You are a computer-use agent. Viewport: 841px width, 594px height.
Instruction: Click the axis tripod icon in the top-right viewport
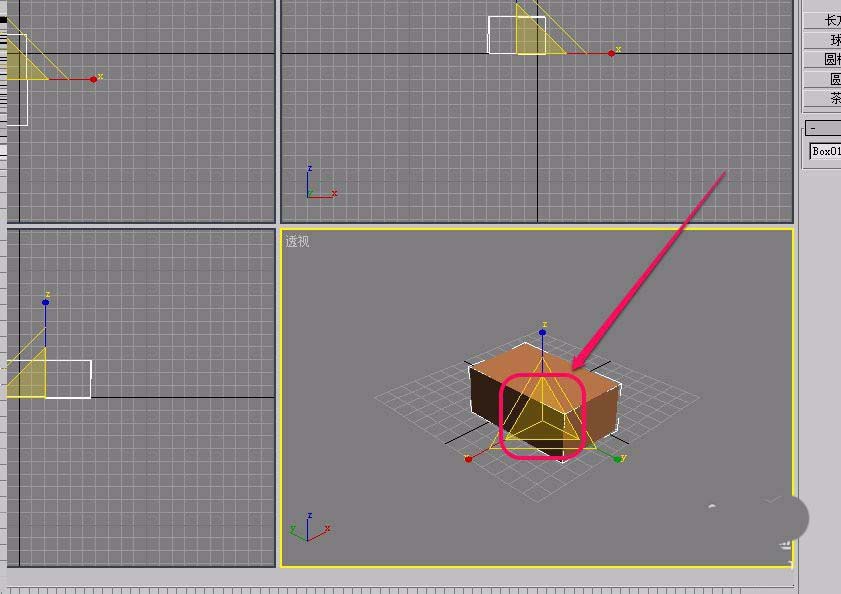pos(318,186)
